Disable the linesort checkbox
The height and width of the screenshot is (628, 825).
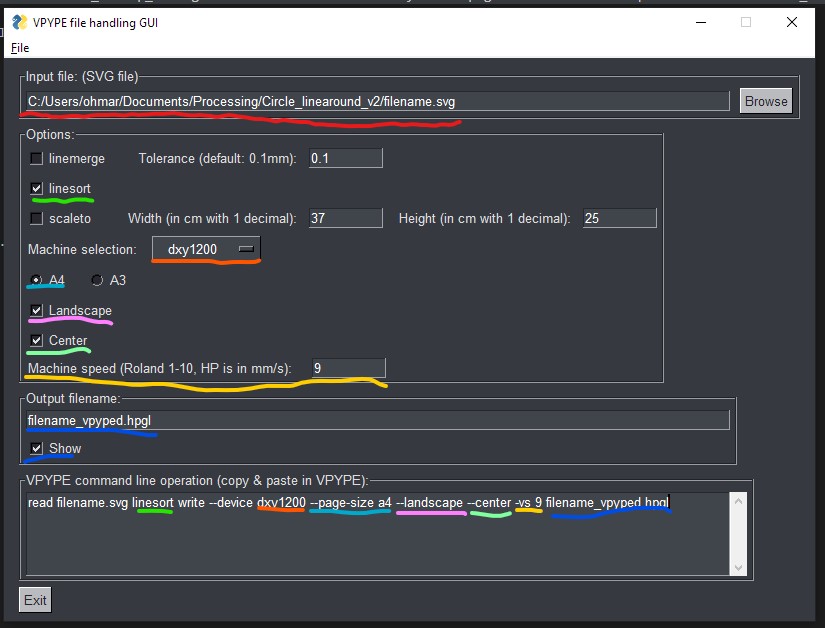pyautogui.click(x=36, y=188)
